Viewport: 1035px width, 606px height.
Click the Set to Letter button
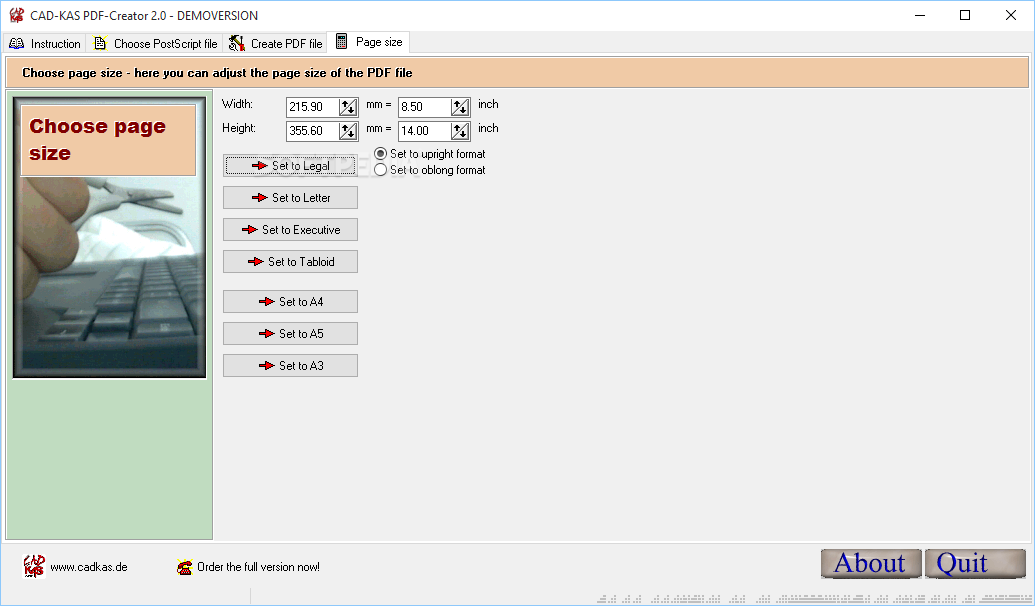290,197
